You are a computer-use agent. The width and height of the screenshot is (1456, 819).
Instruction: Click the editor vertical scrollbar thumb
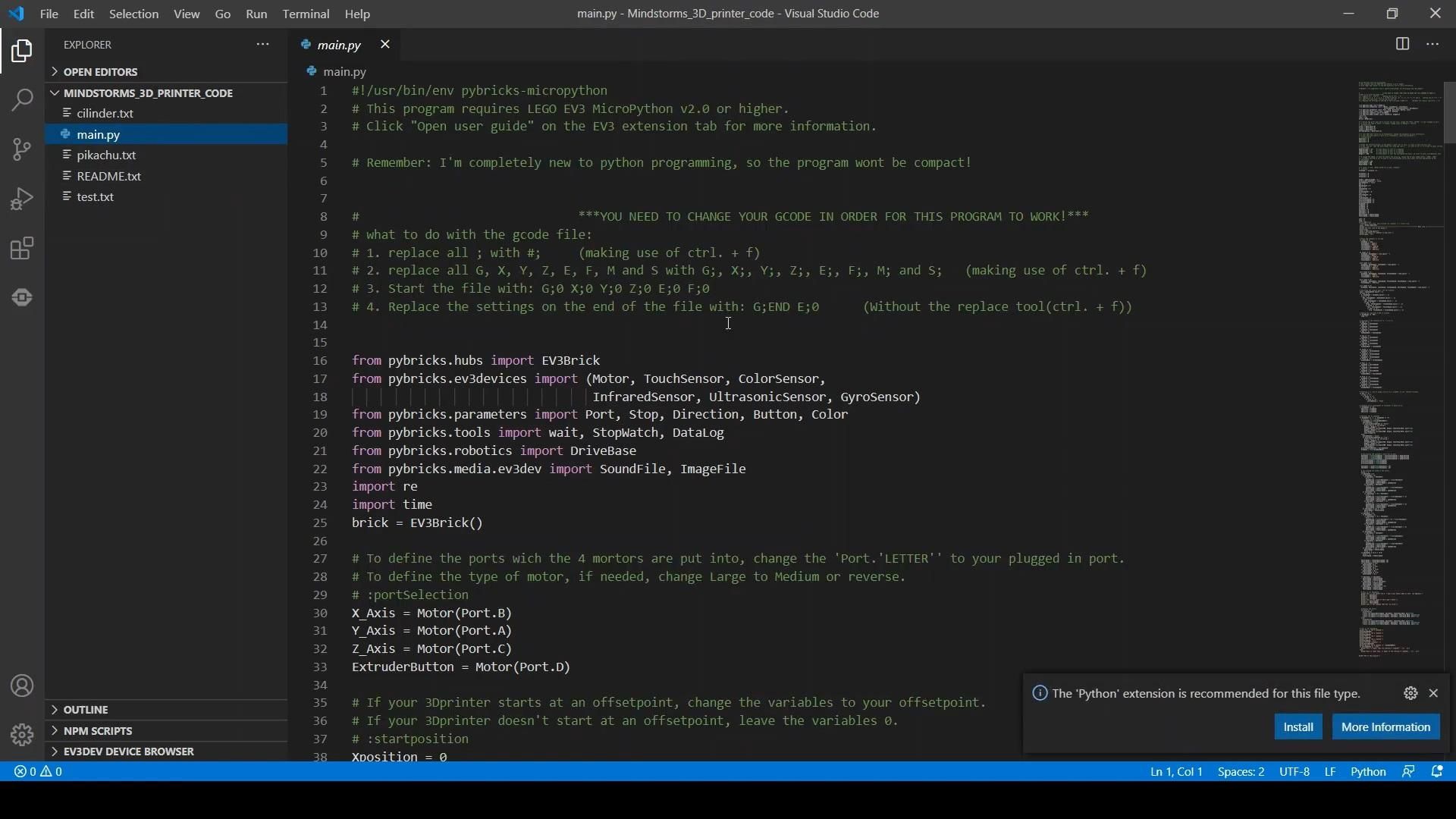click(1449, 112)
